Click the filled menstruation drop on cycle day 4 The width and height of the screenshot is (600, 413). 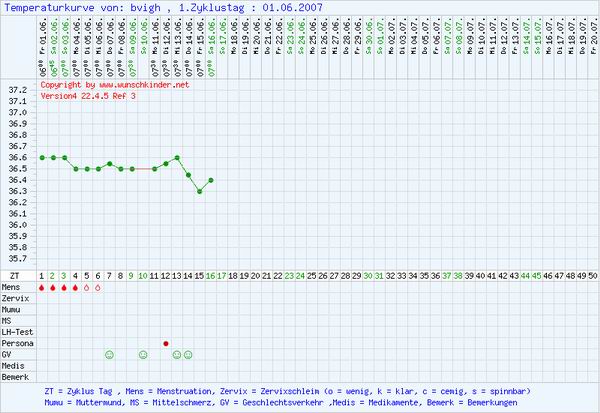[x=76, y=288]
